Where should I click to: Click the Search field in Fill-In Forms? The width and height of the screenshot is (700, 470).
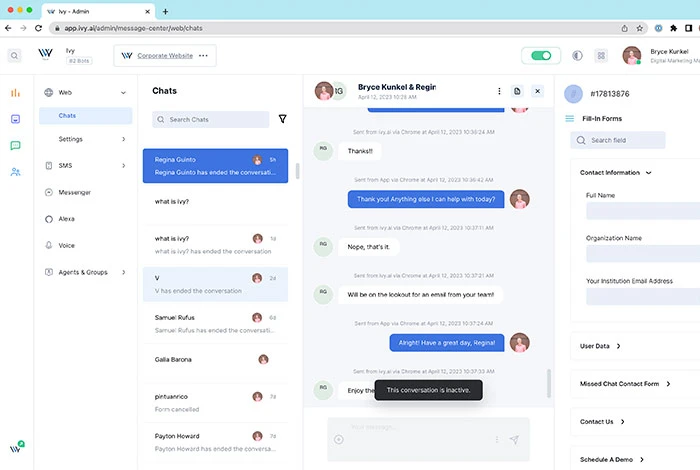[x=618, y=140]
